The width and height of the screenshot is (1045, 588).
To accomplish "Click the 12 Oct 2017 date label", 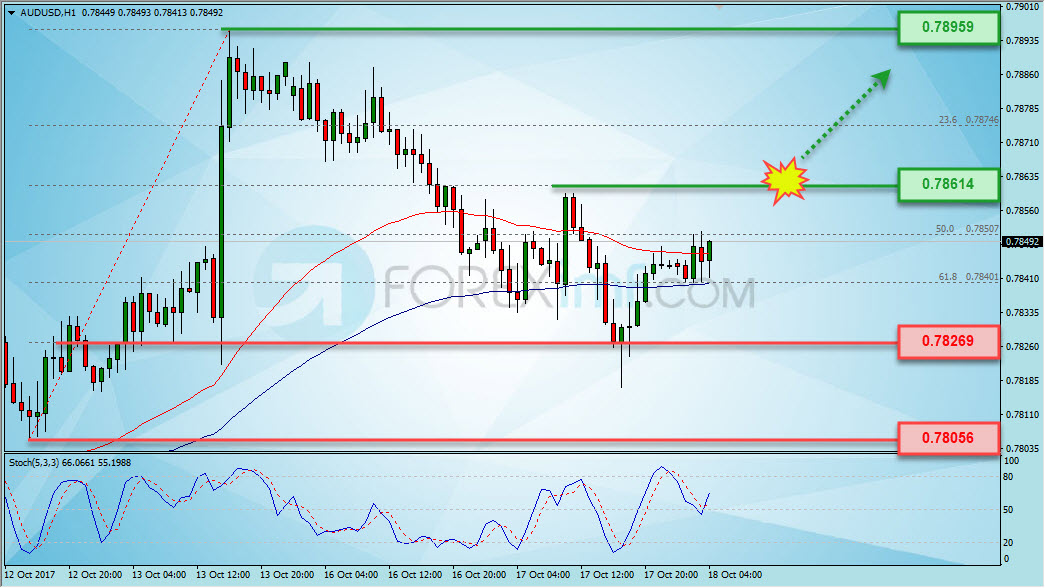I will [x=30, y=575].
